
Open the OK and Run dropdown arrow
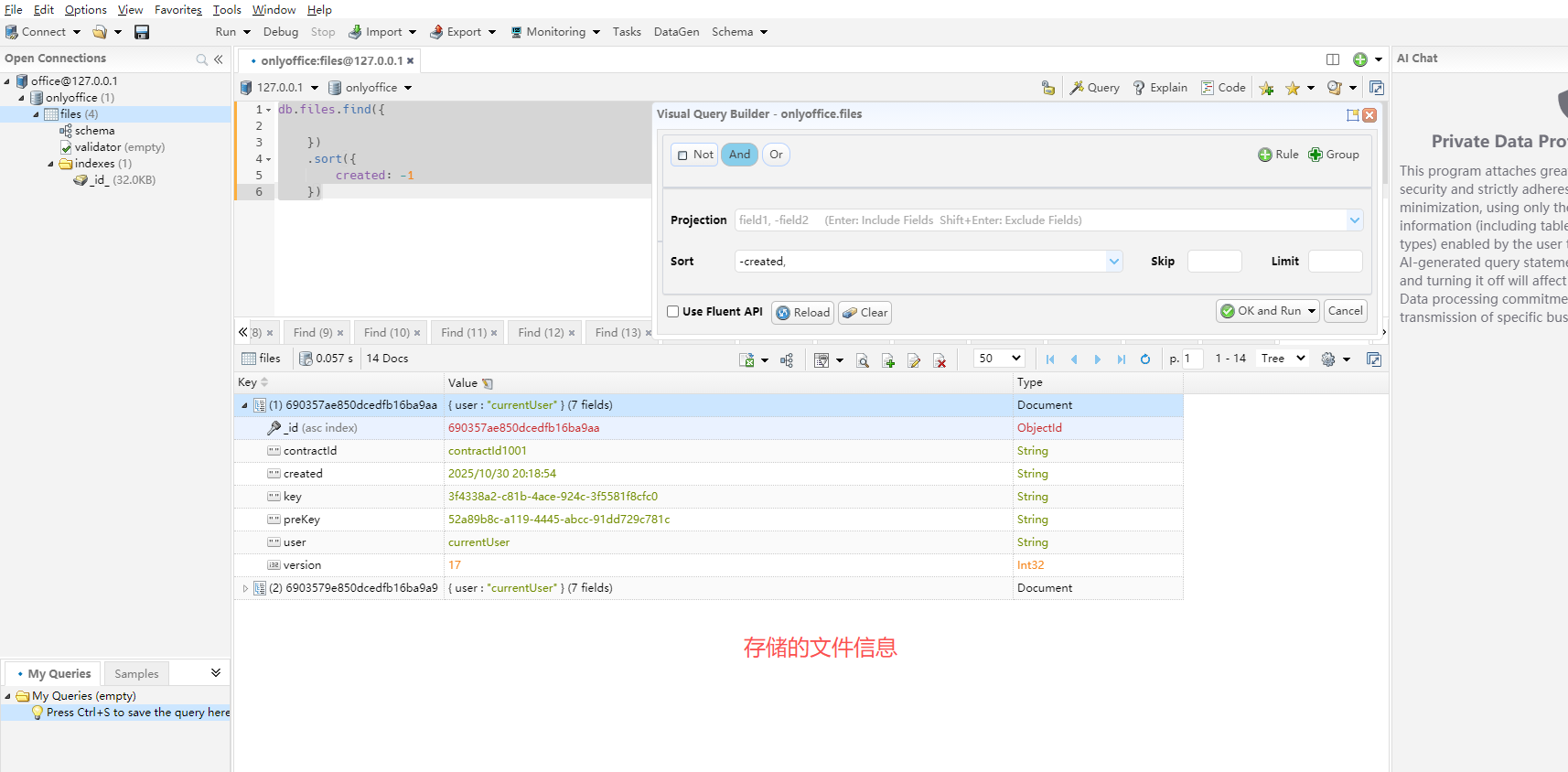(1312, 311)
